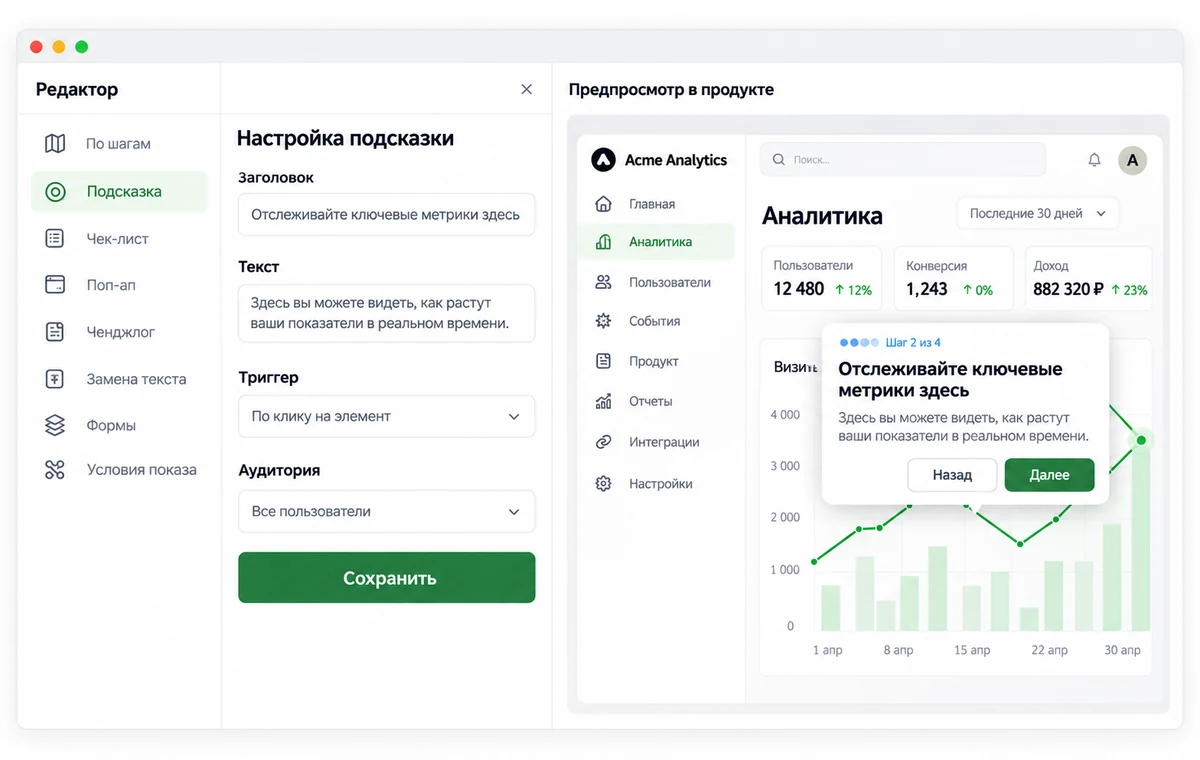Click the map icon beside По шагам
This screenshot has width=1200, height=760.
pyautogui.click(x=55, y=143)
